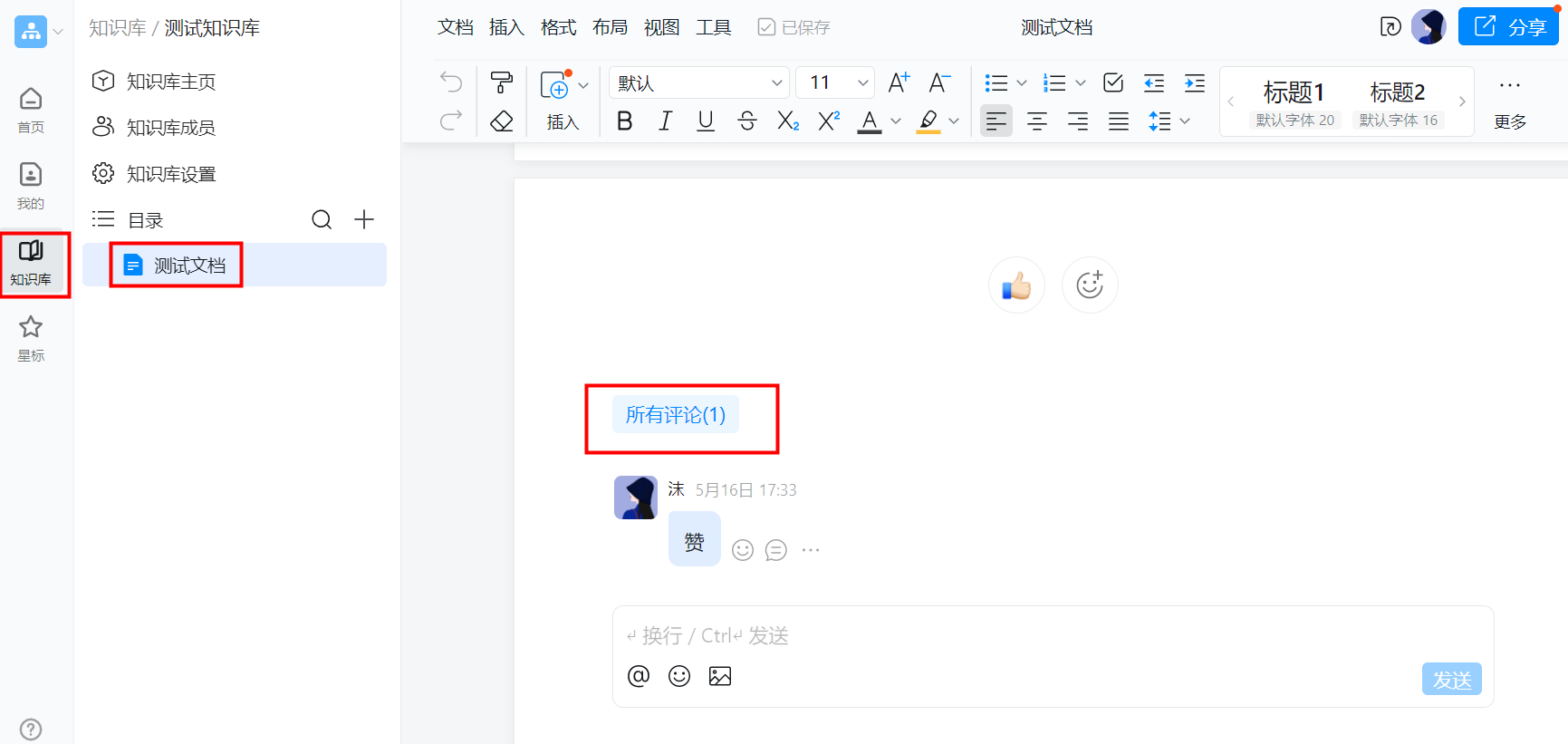Open the font color dropdown arrow
Screen dimensions: 1568x744
[x=896, y=121]
